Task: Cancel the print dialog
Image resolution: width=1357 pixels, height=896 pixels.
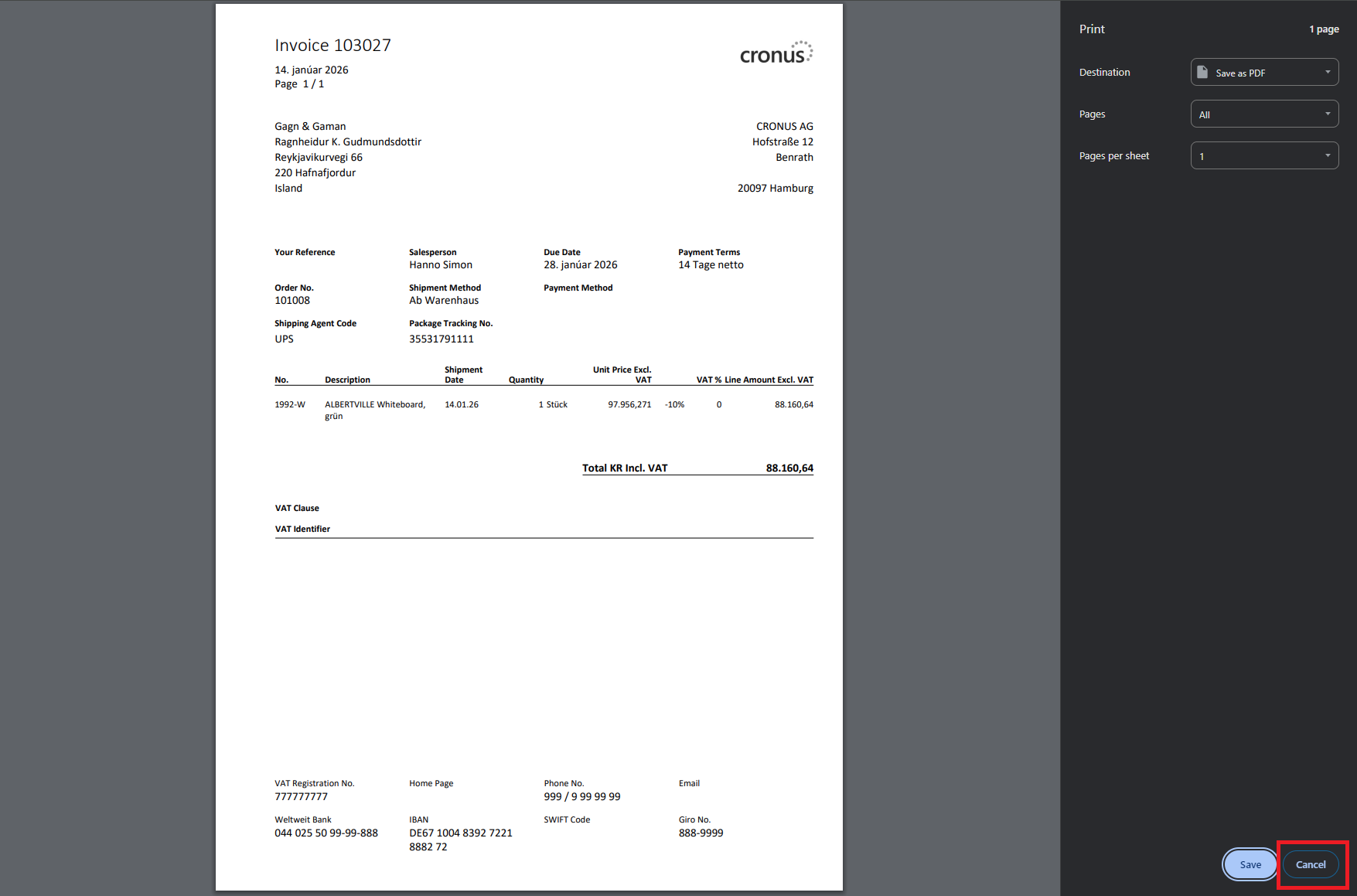Action: click(1311, 864)
